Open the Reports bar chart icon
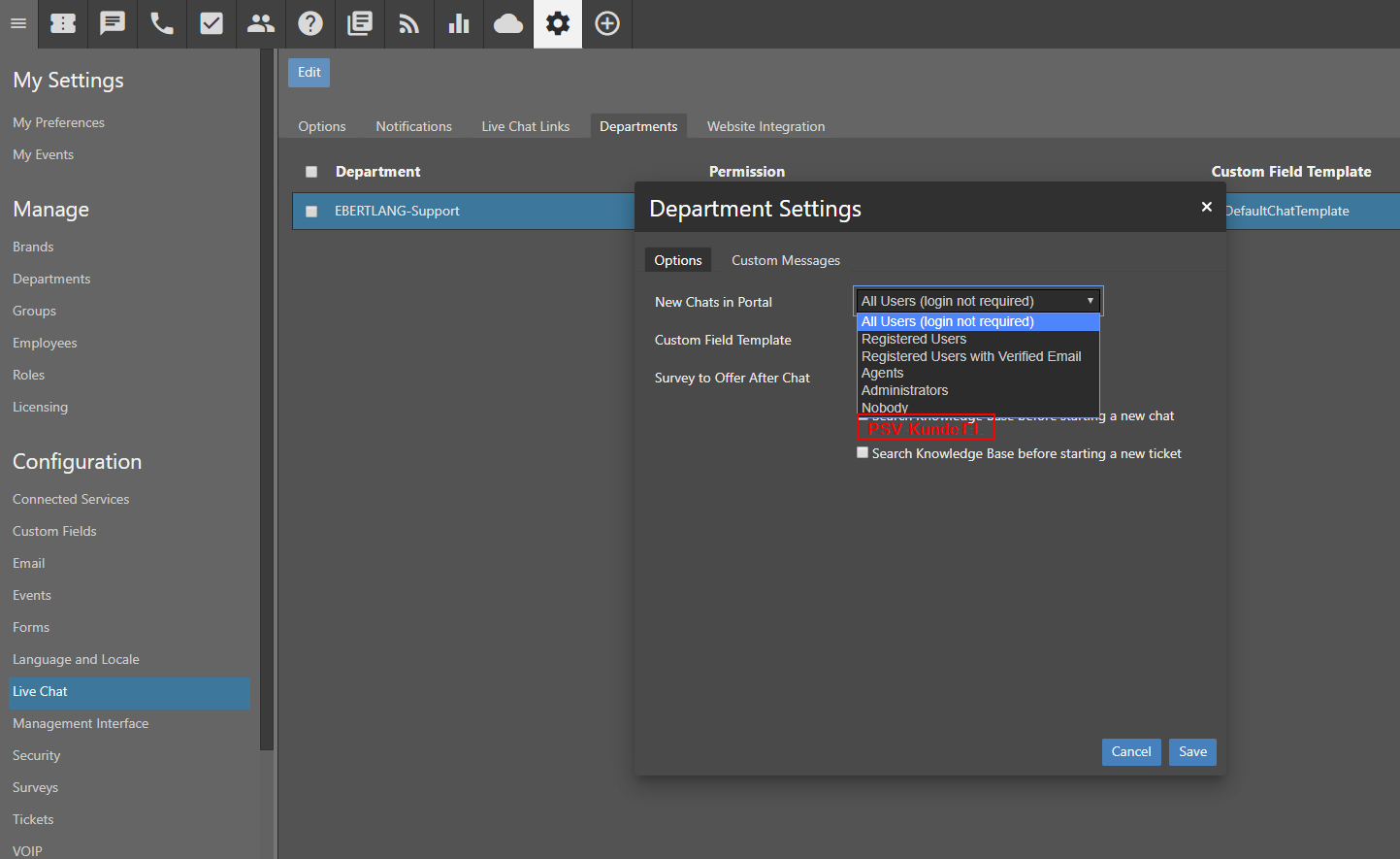 459,23
